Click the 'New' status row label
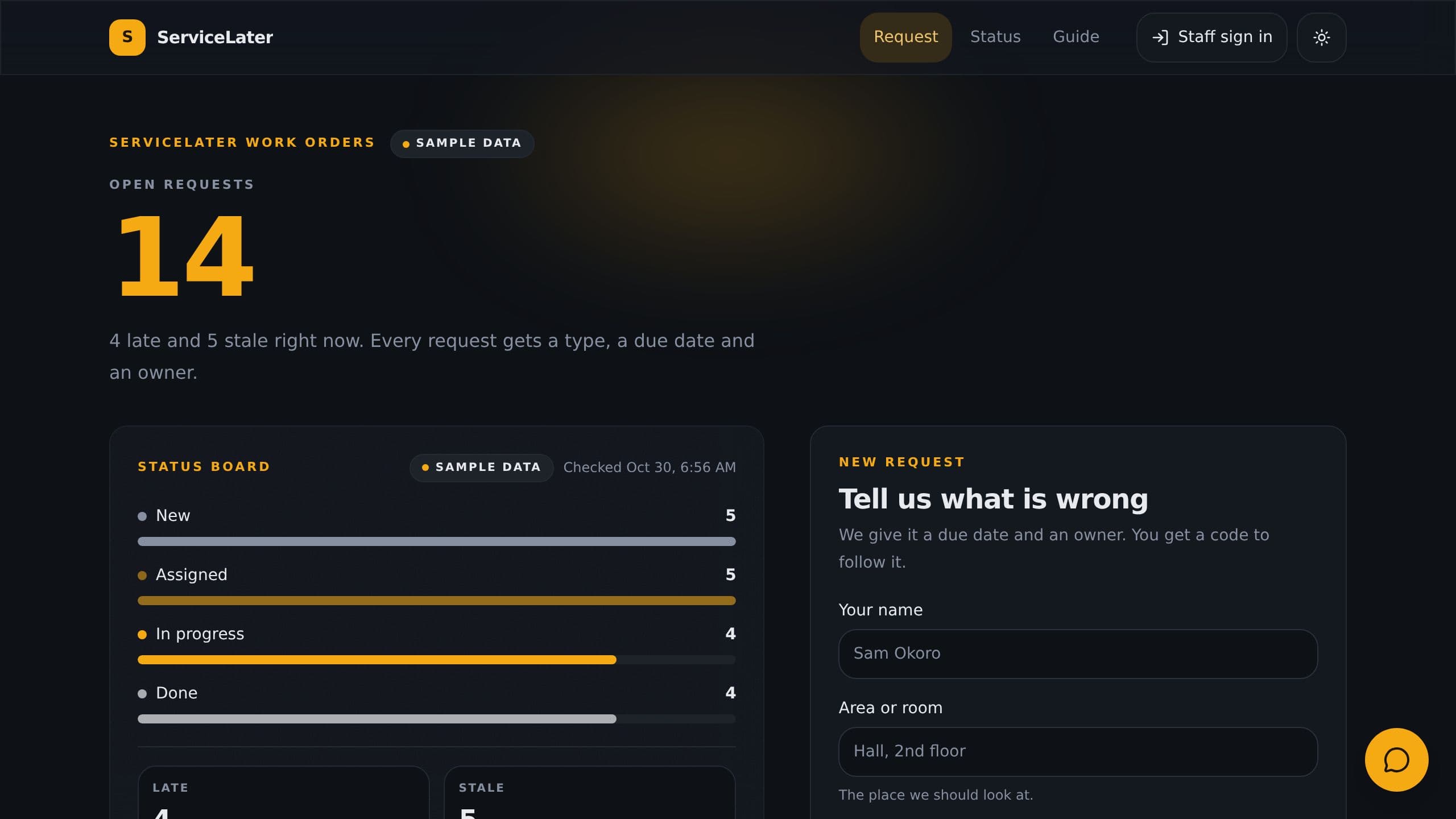Viewport: 1456px width, 819px height. pos(173,515)
